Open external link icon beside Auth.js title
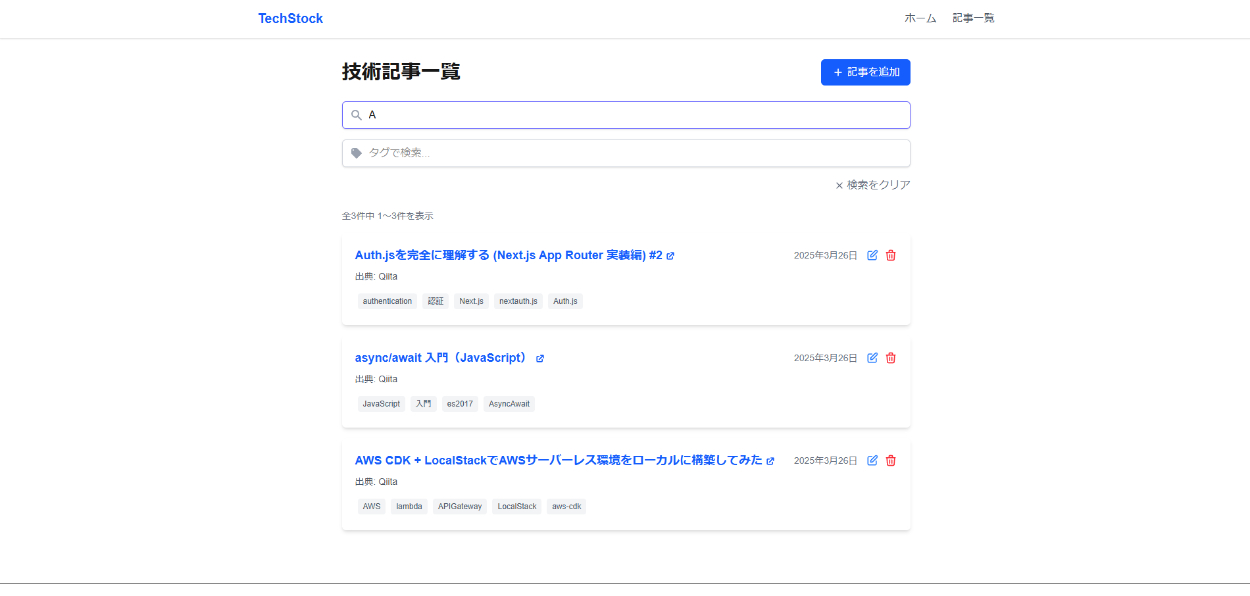 670,256
